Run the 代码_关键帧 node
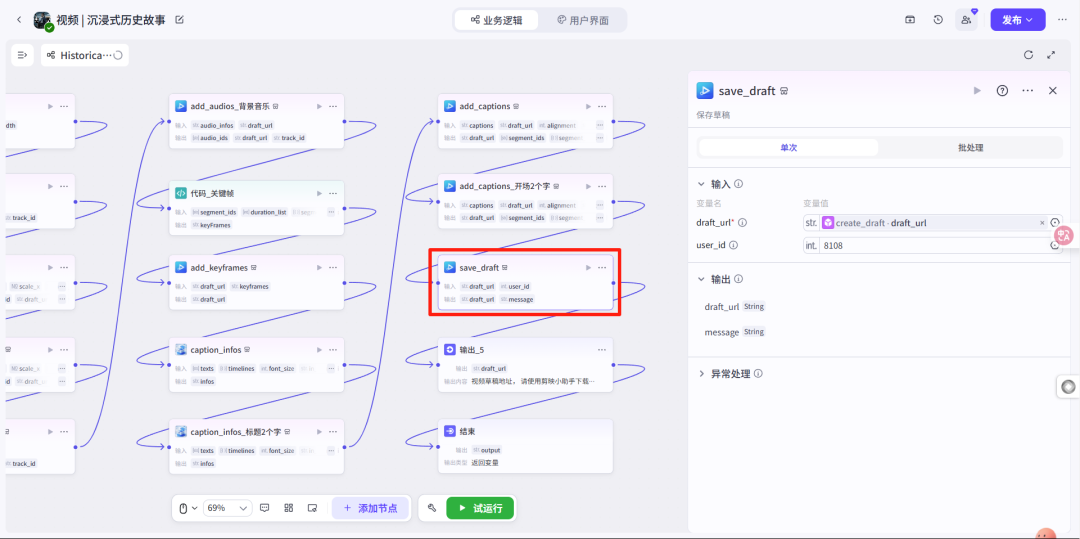 (x=318, y=193)
